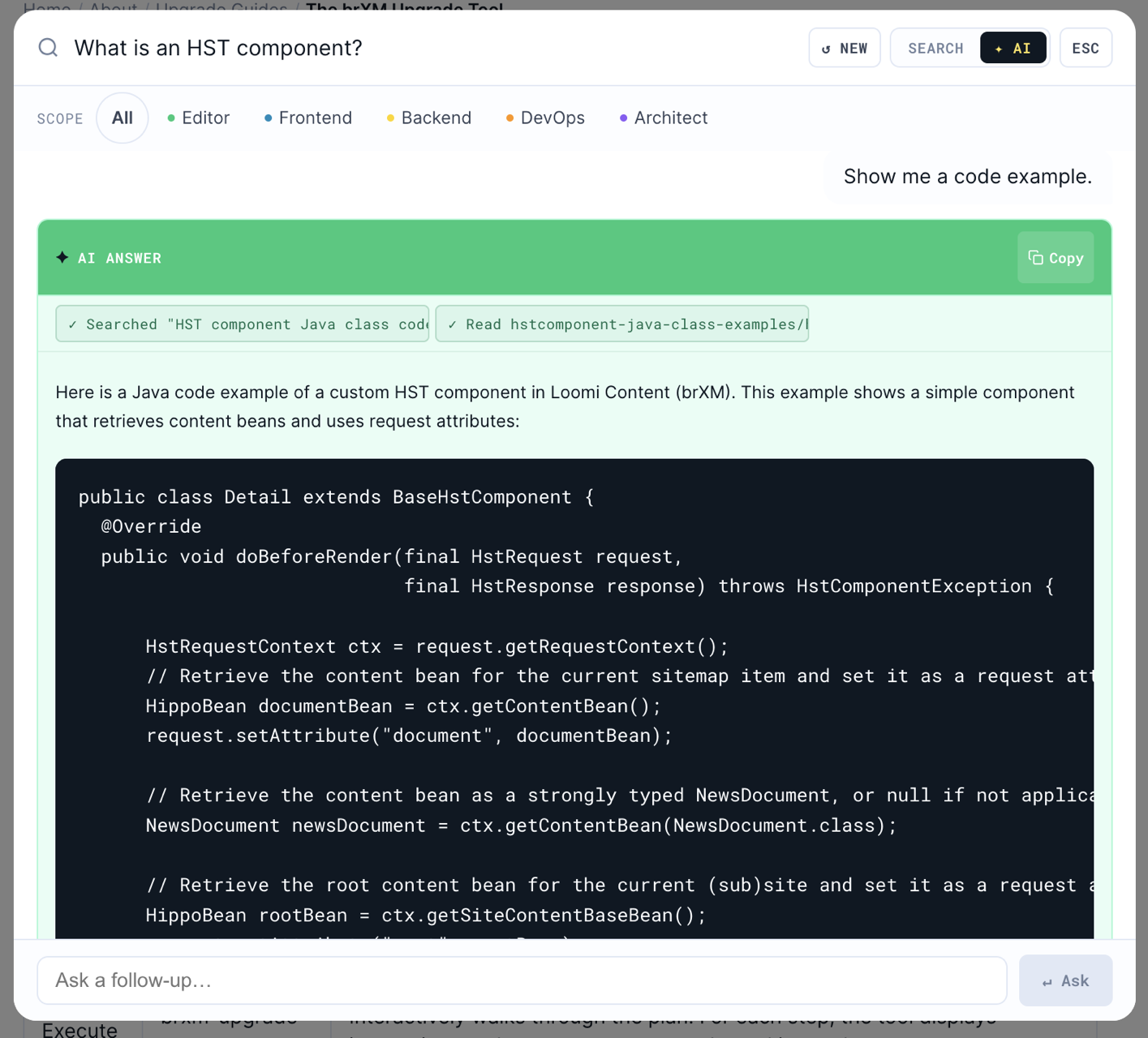
Task: Click the magnifier search icon
Action: click(48, 48)
